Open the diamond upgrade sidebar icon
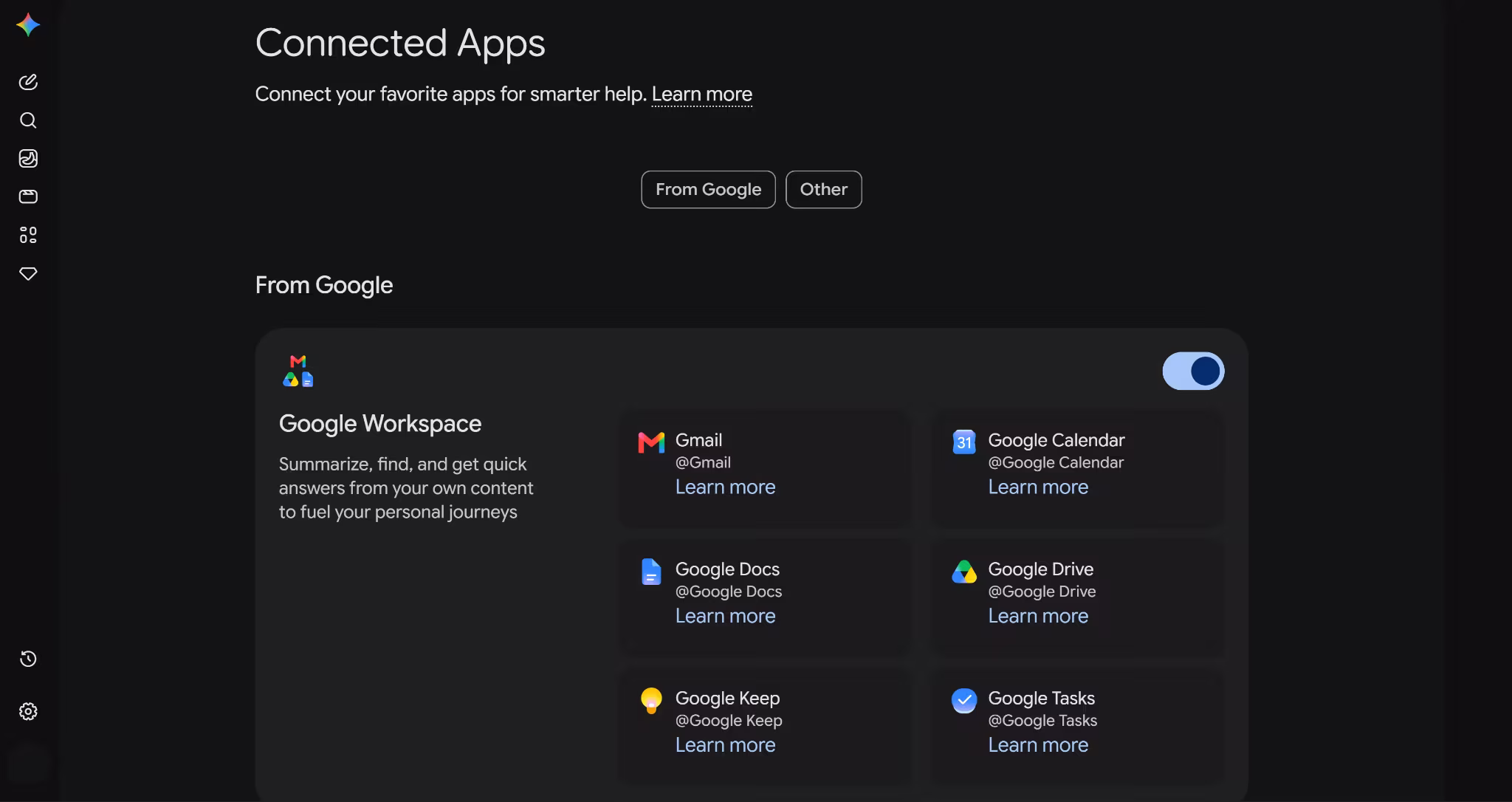This screenshot has height=802, width=1512. point(28,274)
